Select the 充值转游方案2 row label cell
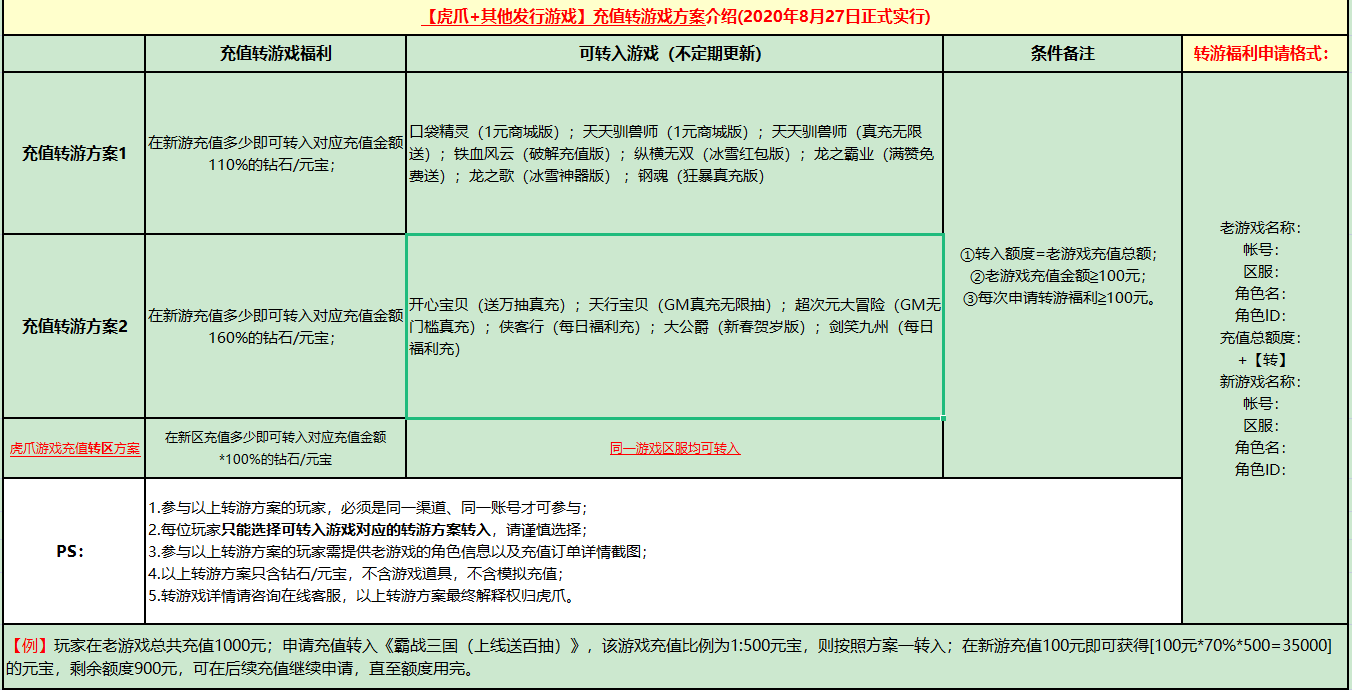The image size is (1352, 690). (x=74, y=326)
